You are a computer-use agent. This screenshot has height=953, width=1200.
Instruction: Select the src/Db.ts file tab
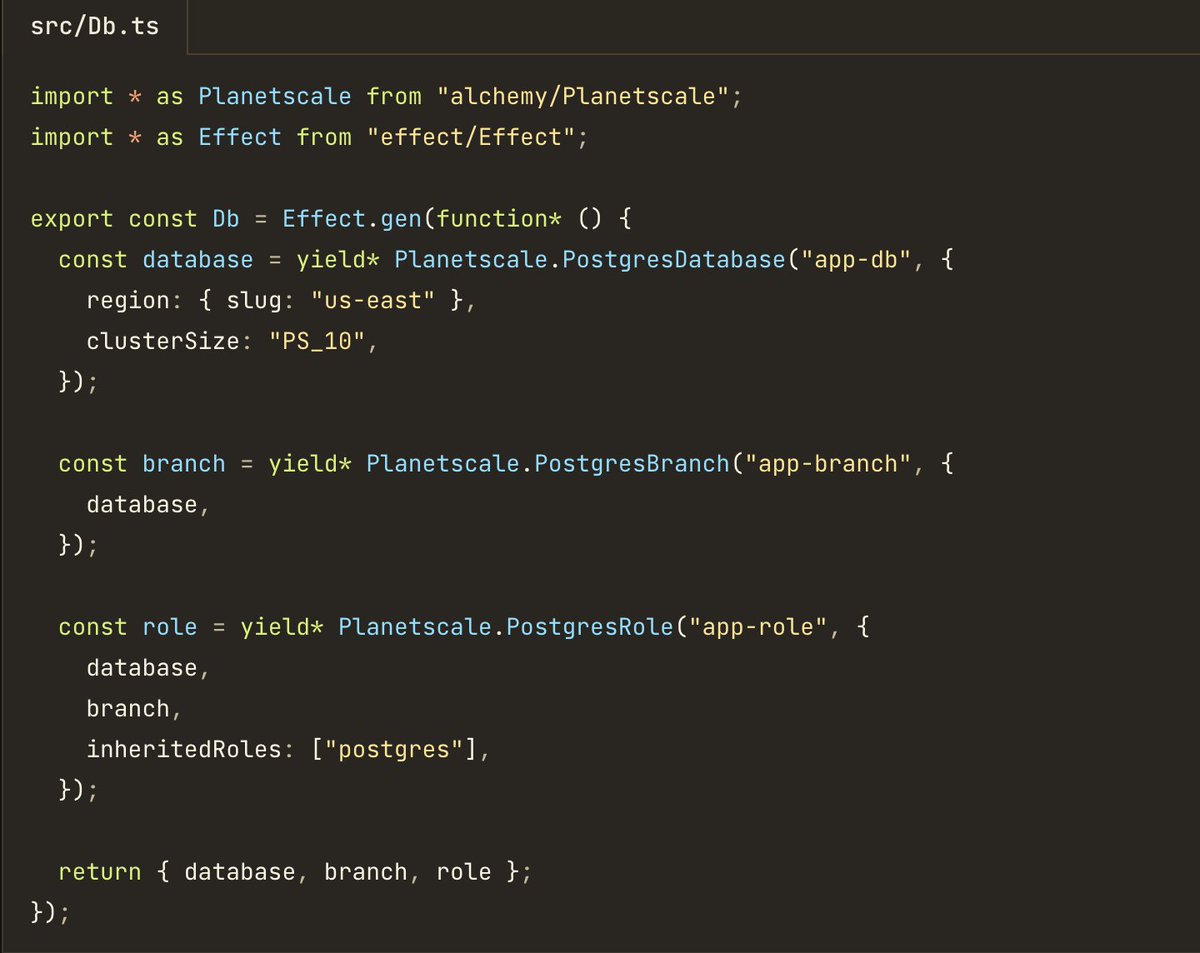[94, 27]
